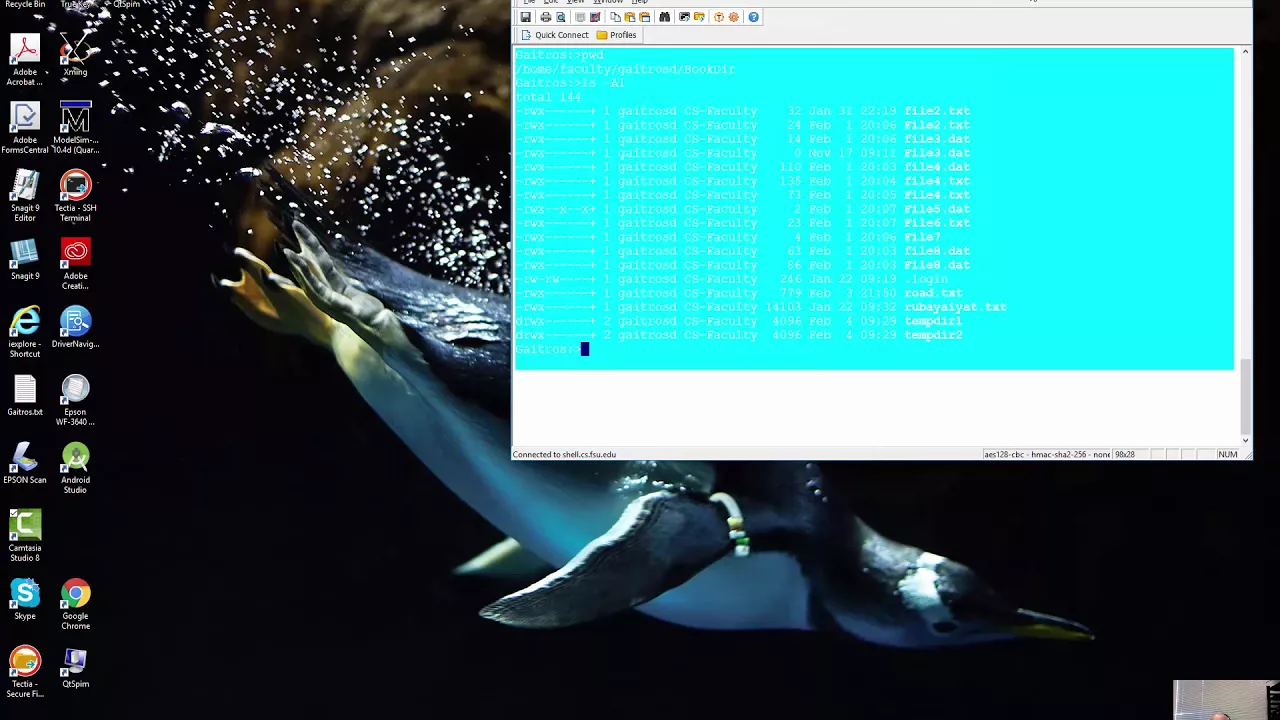Click the orange gear settings icon
1280x720 pixels.
[733, 17]
